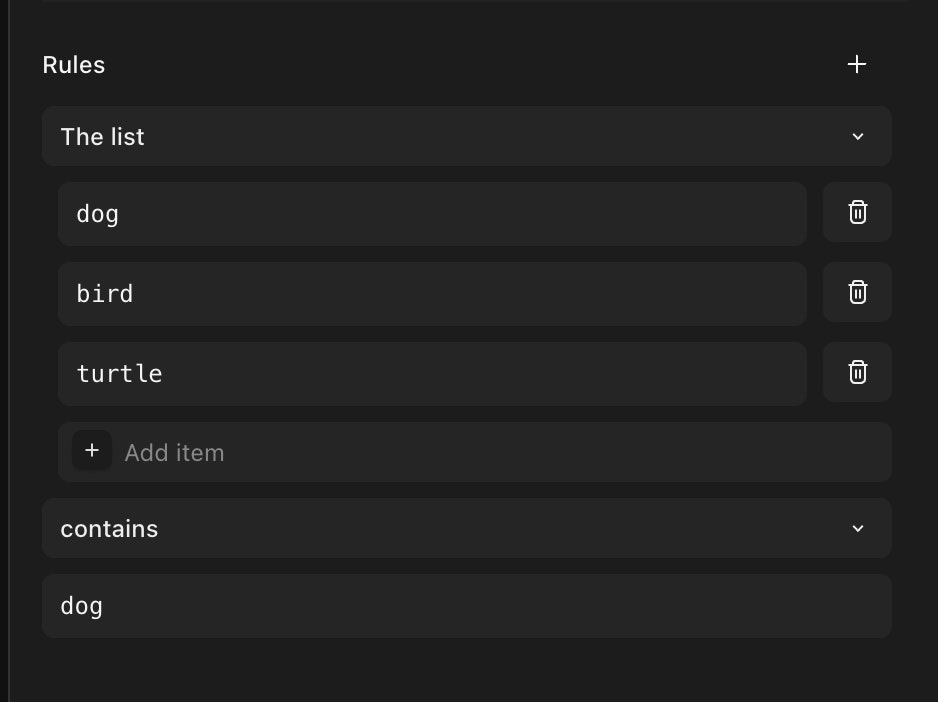Click the plus icon beside Rules
The image size is (938, 702).
[x=857, y=65]
